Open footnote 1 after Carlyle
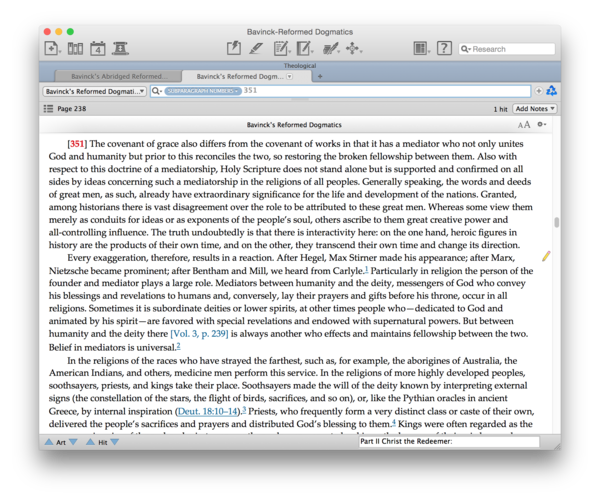The width and height of the screenshot is (600, 503). [x=366, y=269]
